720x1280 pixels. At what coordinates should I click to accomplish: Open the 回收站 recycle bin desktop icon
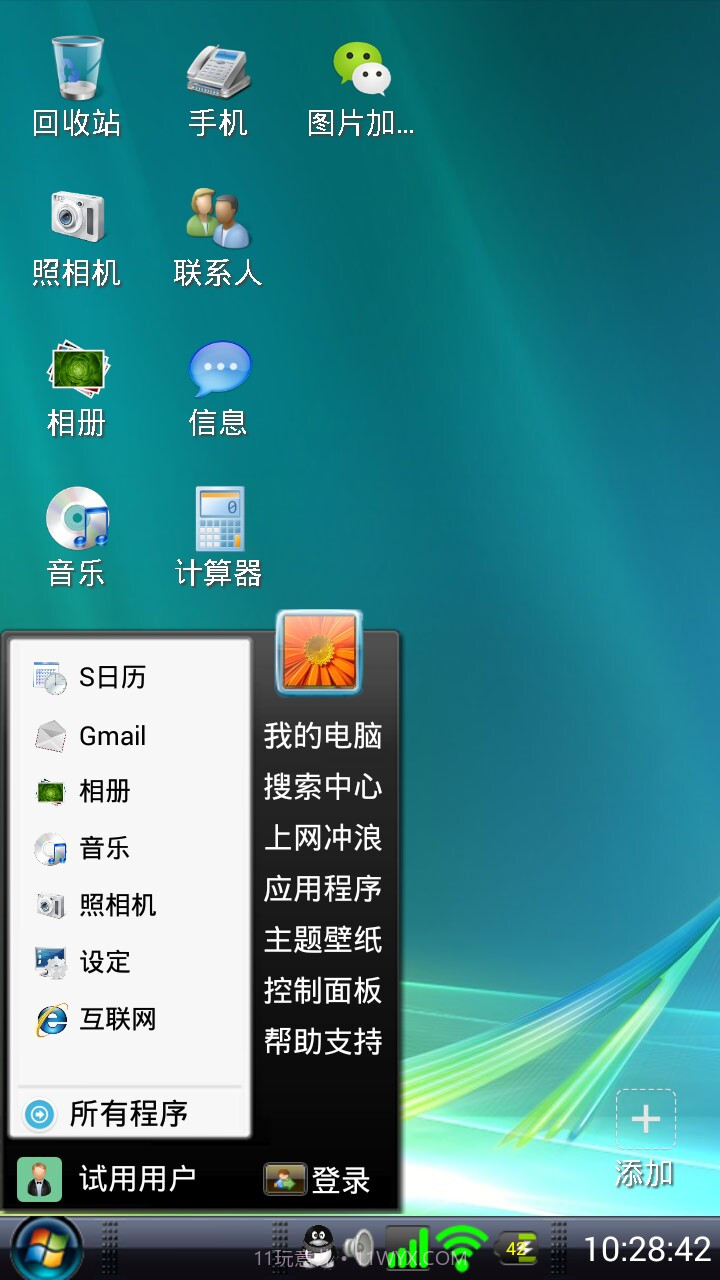(77, 86)
